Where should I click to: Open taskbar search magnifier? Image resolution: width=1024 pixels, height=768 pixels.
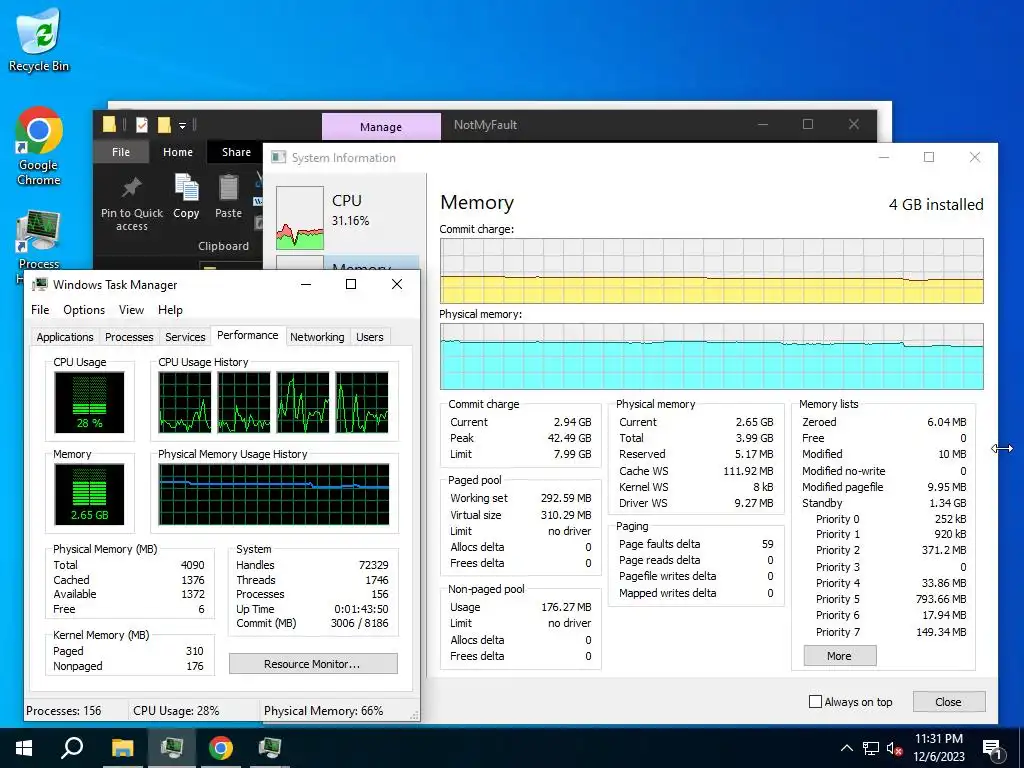click(x=72, y=748)
